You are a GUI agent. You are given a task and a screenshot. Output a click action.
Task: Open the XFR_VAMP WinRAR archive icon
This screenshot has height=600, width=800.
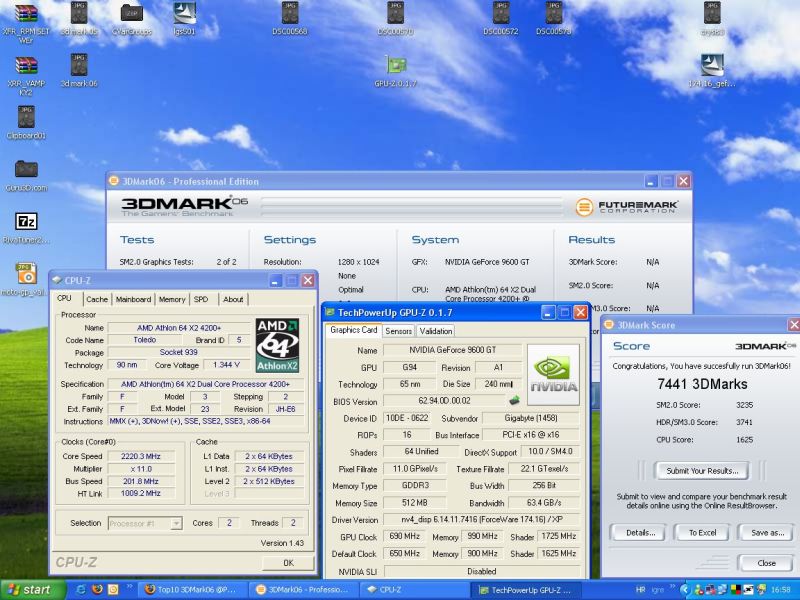(26, 66)
